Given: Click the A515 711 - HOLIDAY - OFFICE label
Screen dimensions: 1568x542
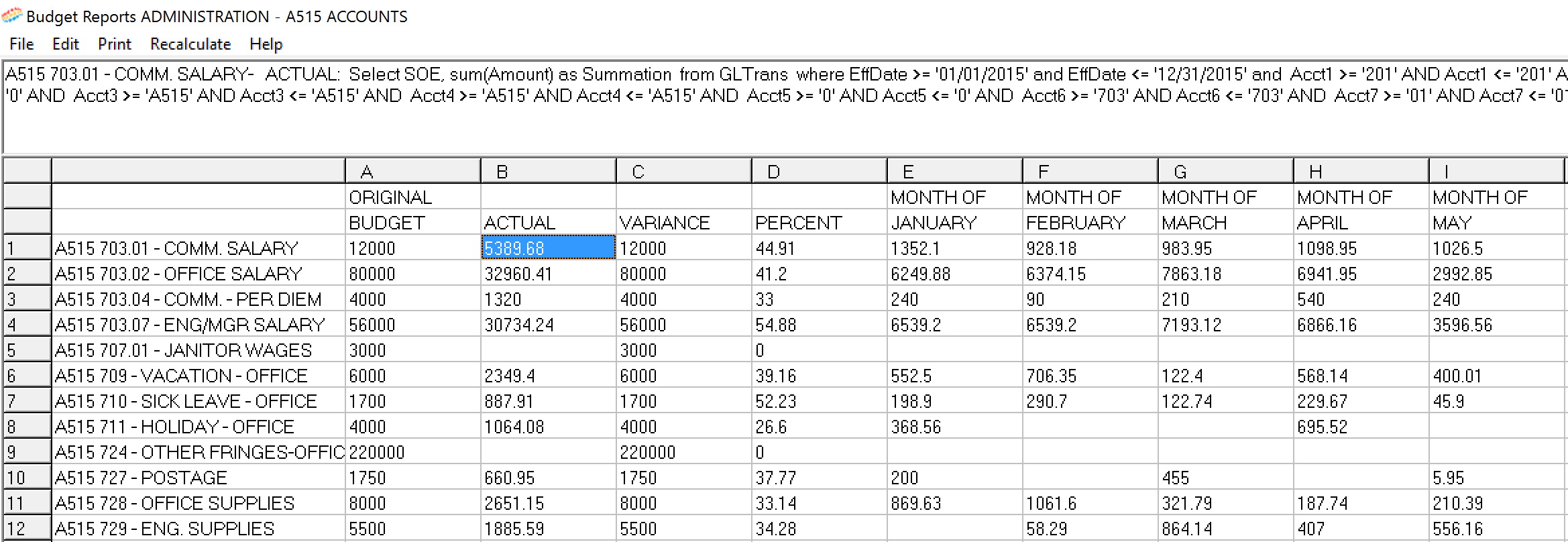Looking at the screenshot, I should tap(199, 426).
